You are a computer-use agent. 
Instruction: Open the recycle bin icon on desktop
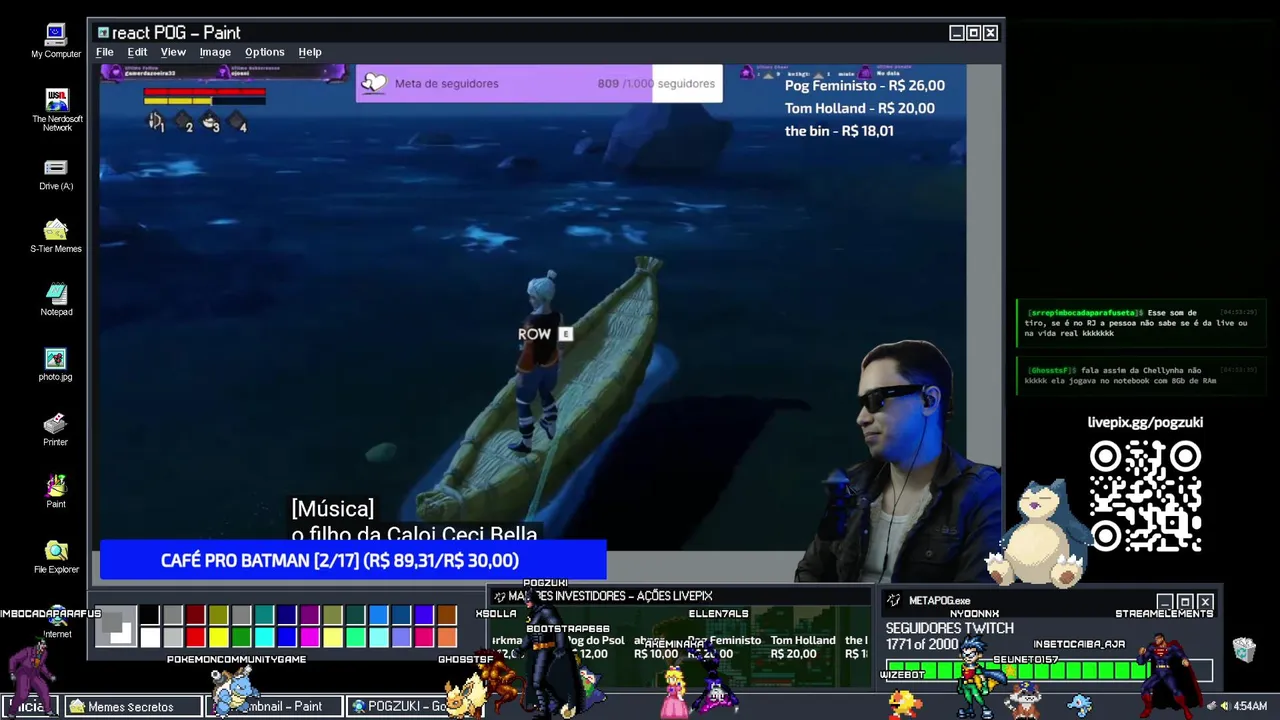coord(1244,650)
